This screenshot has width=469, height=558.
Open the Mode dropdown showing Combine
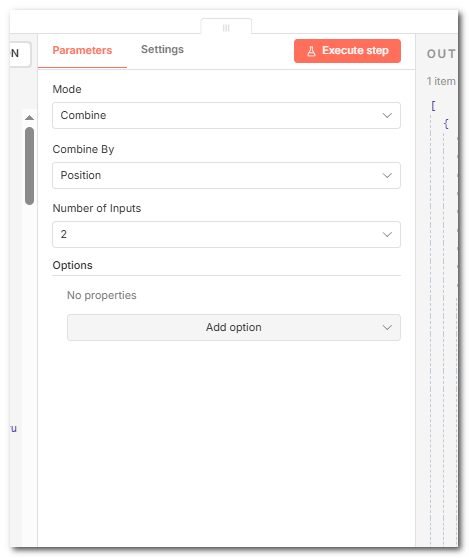point(226,115)
